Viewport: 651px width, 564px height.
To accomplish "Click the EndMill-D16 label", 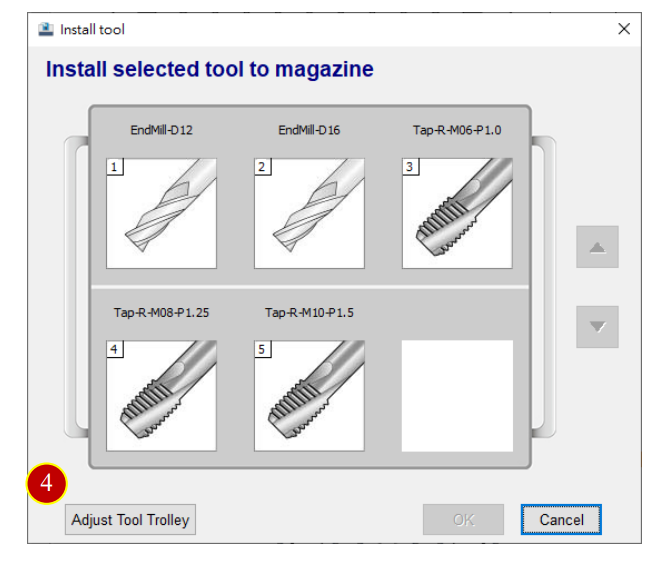I will (309, 130).
